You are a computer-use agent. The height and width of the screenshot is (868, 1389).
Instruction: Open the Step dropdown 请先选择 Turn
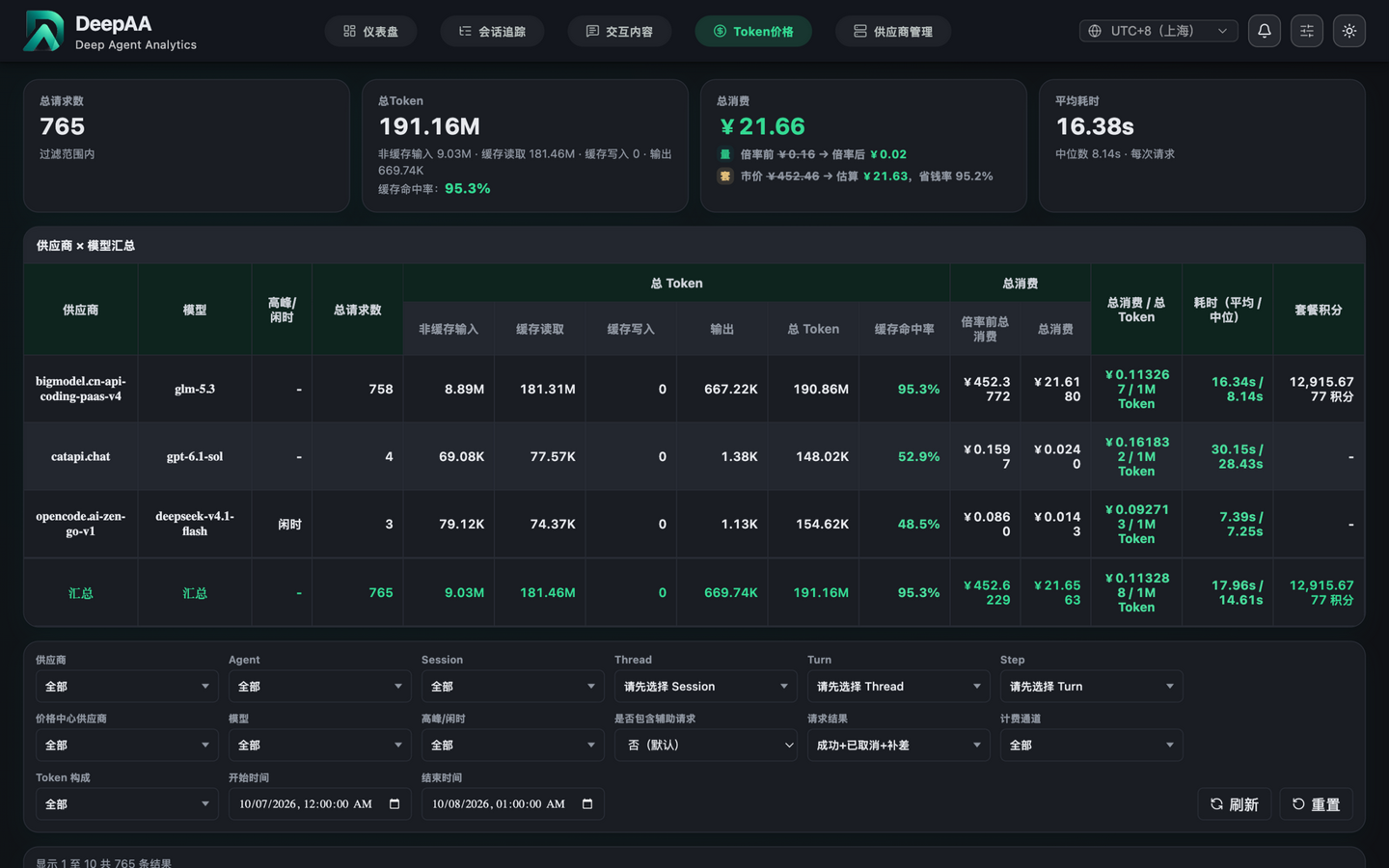[x=1091, y=687]
